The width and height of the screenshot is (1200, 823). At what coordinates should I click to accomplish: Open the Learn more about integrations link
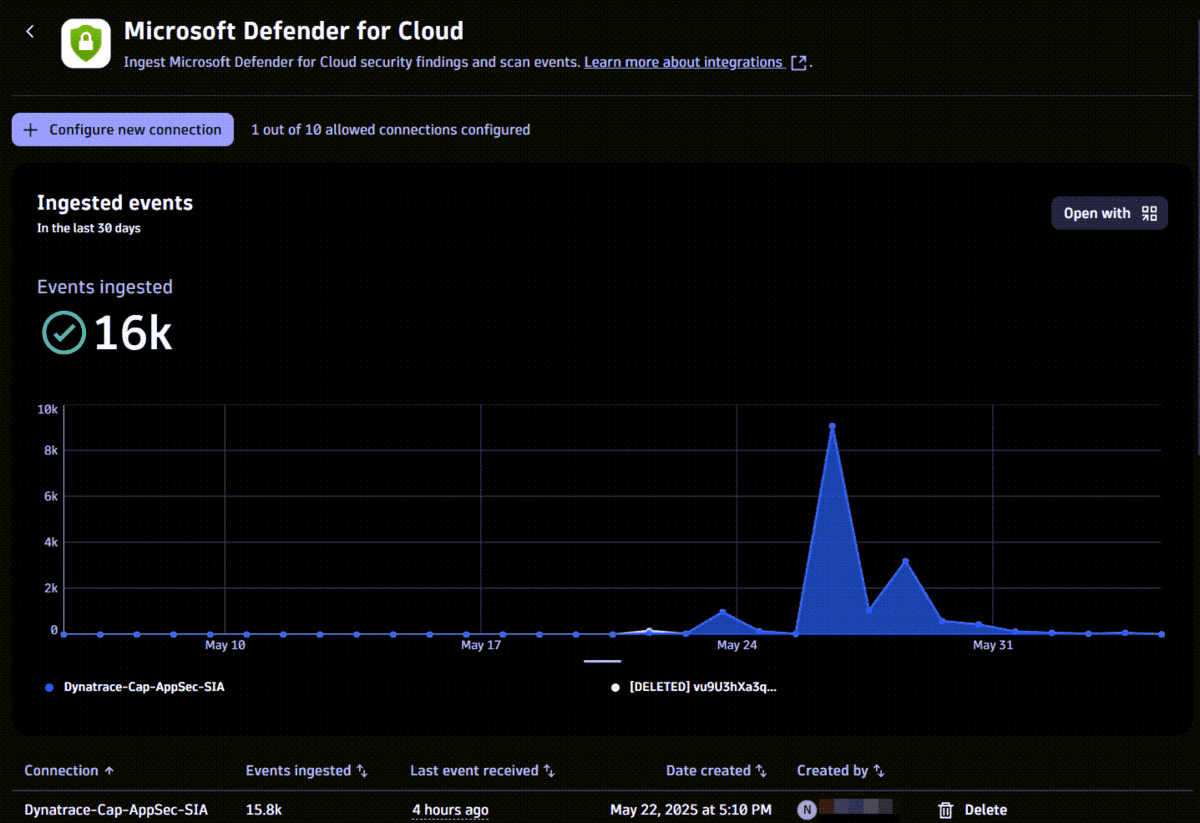(684, 61)
